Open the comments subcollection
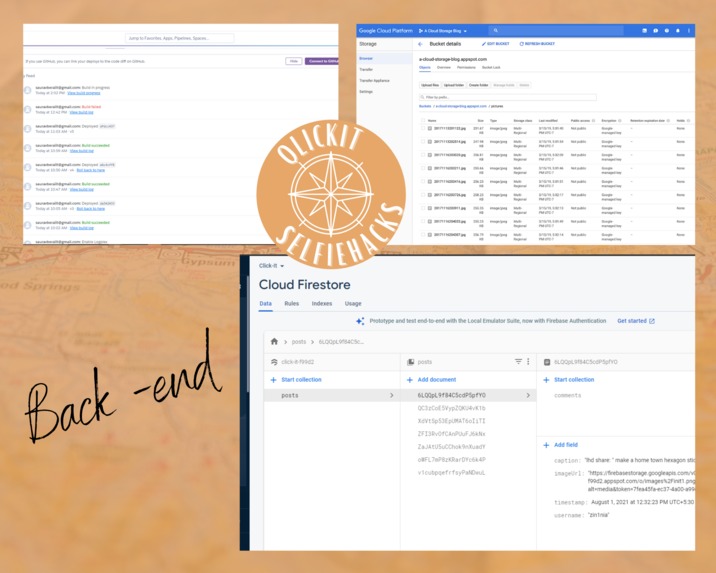The height and width of the screenshot is (573, 716). [x=567, y=395]
